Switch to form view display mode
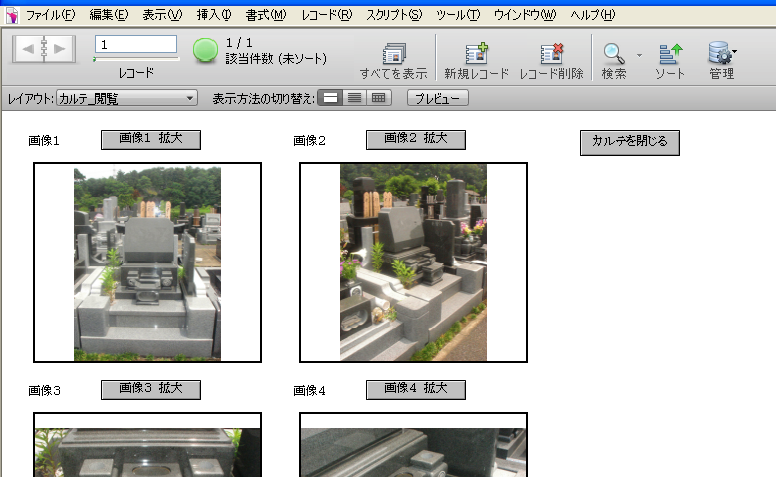The width and height of the screenshot is (776, 477). [329, 98]
